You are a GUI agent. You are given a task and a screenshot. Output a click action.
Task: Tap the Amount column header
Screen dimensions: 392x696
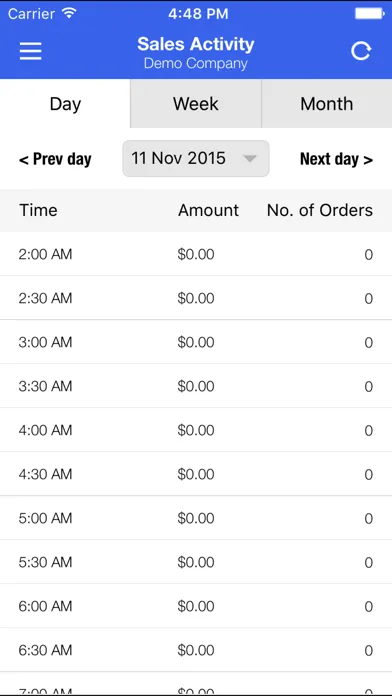point(208,210)
